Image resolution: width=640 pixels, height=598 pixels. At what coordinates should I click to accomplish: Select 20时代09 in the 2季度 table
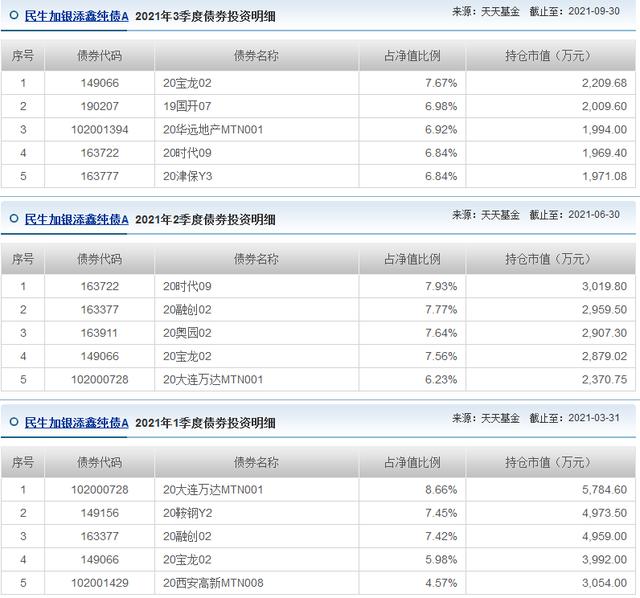click(187, 287)
